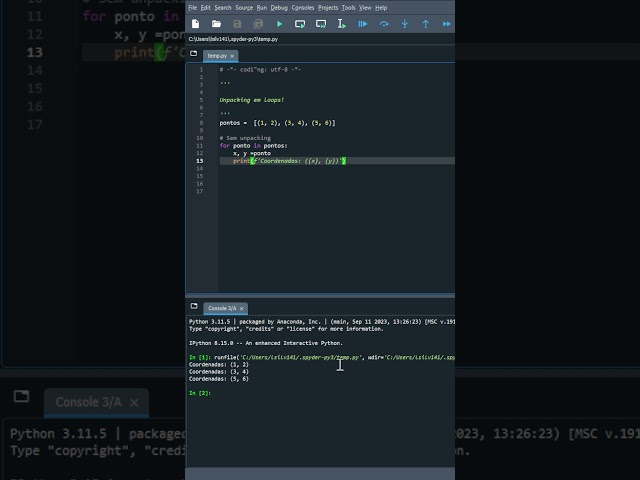The image size is (640, 480).
Task: Click the Save file icon
Action: click(x=237, y=24)
